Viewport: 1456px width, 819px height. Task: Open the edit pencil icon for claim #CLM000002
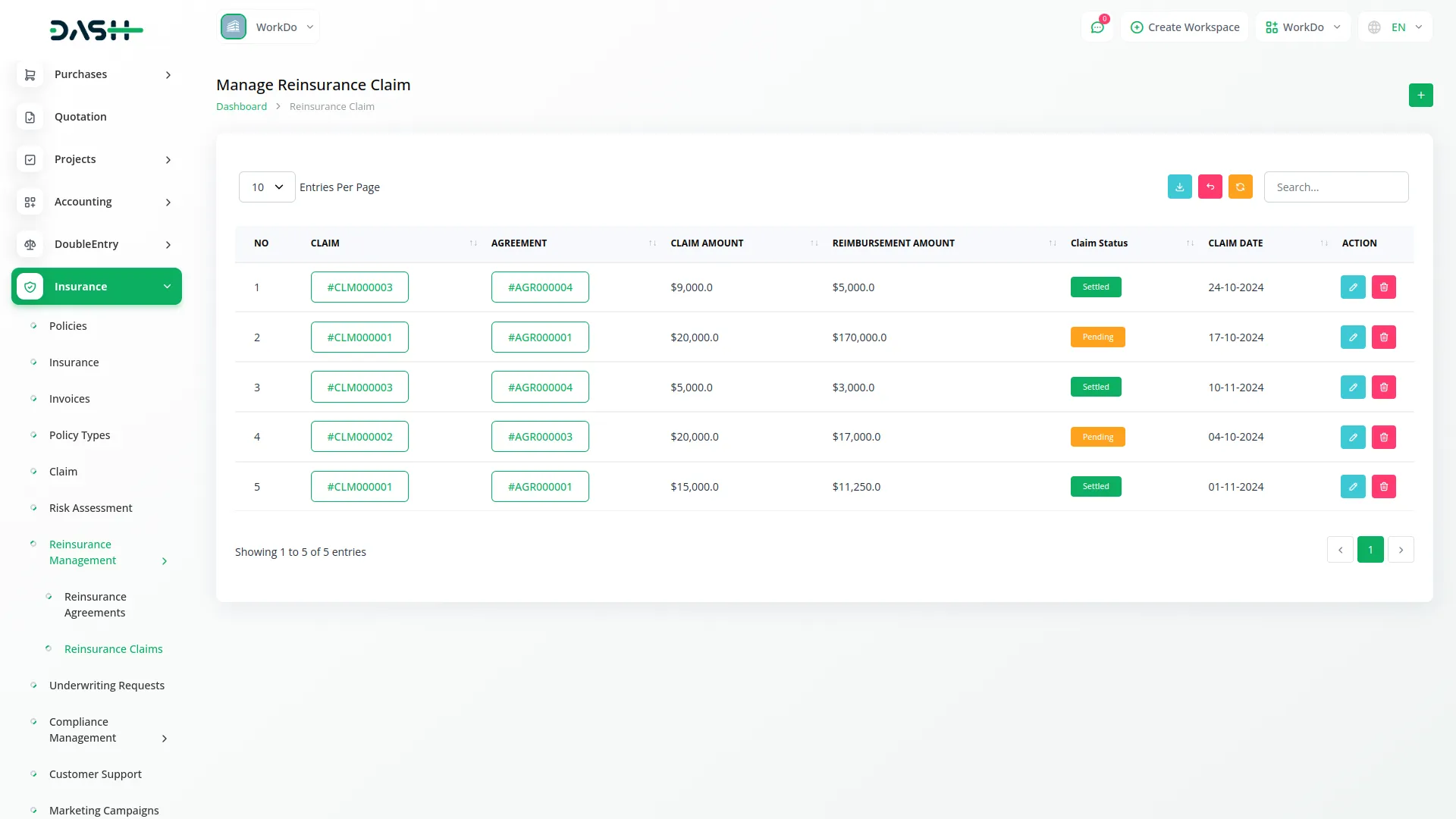click(1353, 437)
